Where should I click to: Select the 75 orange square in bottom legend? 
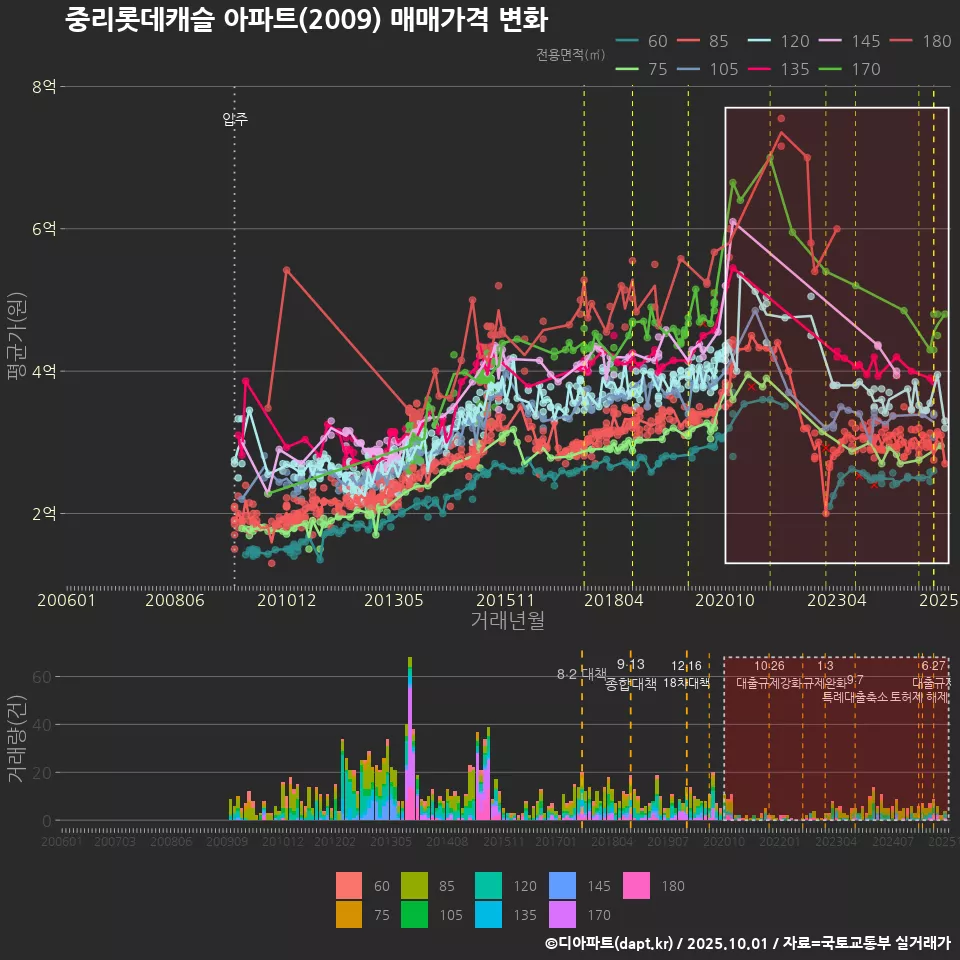(349, 914)
